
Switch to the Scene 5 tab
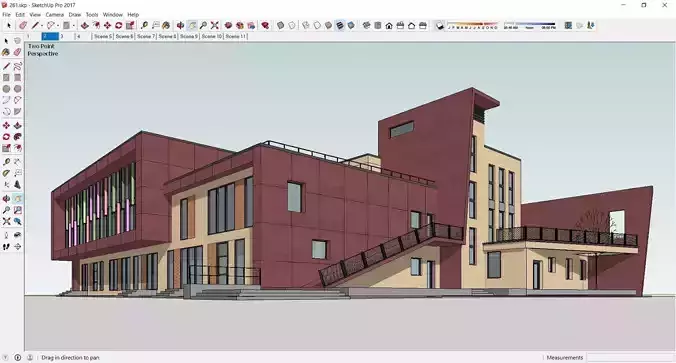pyautogui.click(x=103, y=37)
